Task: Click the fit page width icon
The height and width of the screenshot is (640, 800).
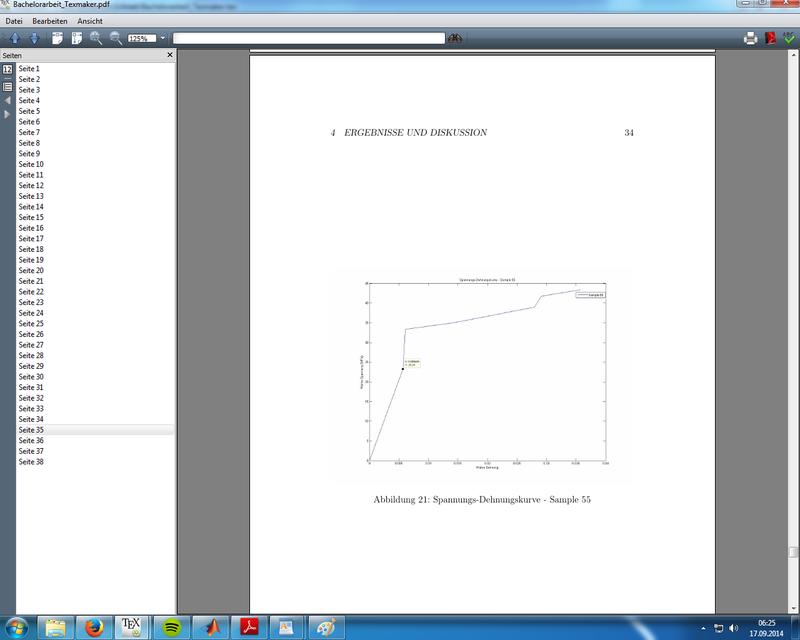Action: coord(57,39)
